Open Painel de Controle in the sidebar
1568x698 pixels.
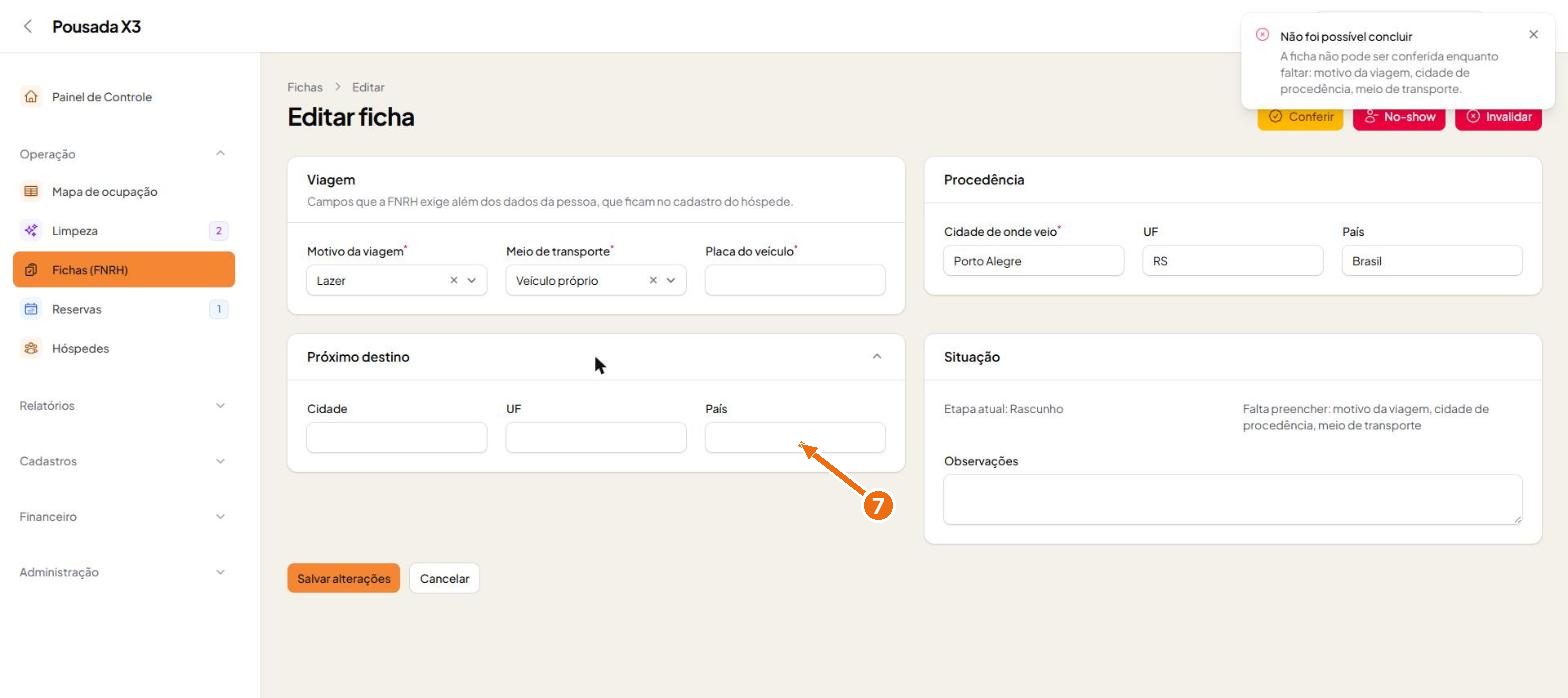click(124, 97)
